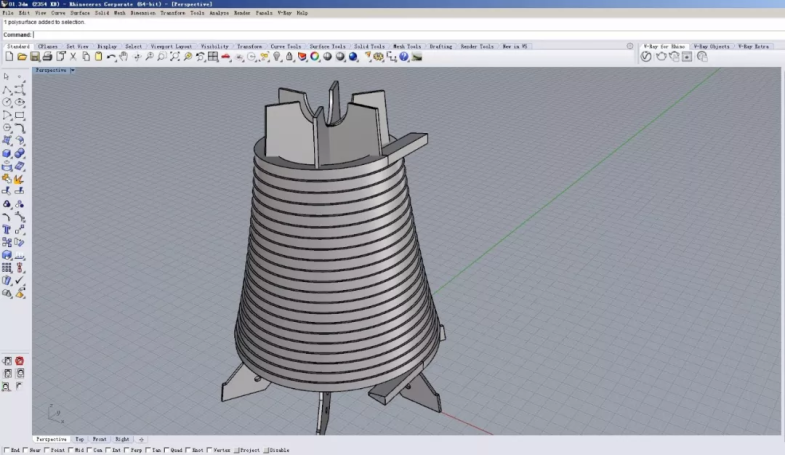Image resolution: width=785 pixels, height=455 pixels.
Task: Enable the End osnap checkbox
Action: coord(5,451)
